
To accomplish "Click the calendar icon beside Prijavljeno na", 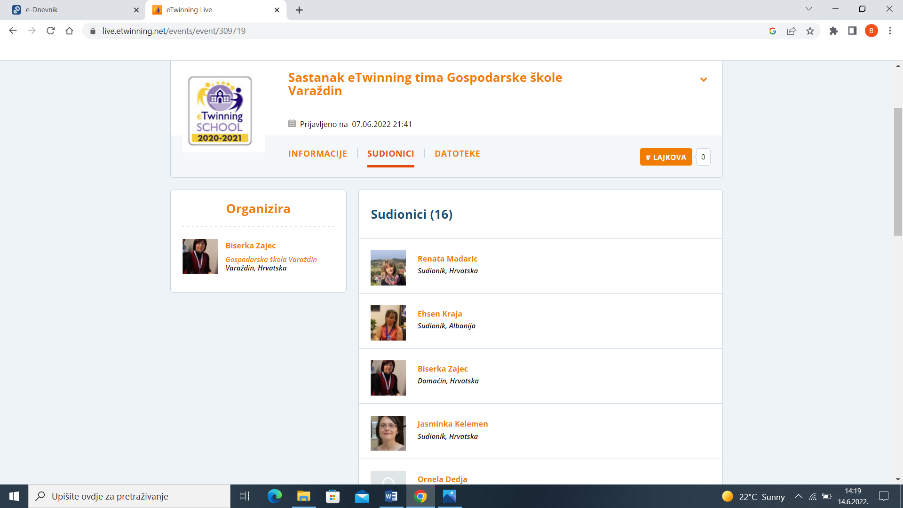I will pyautogui.click(x=292, y=123).
